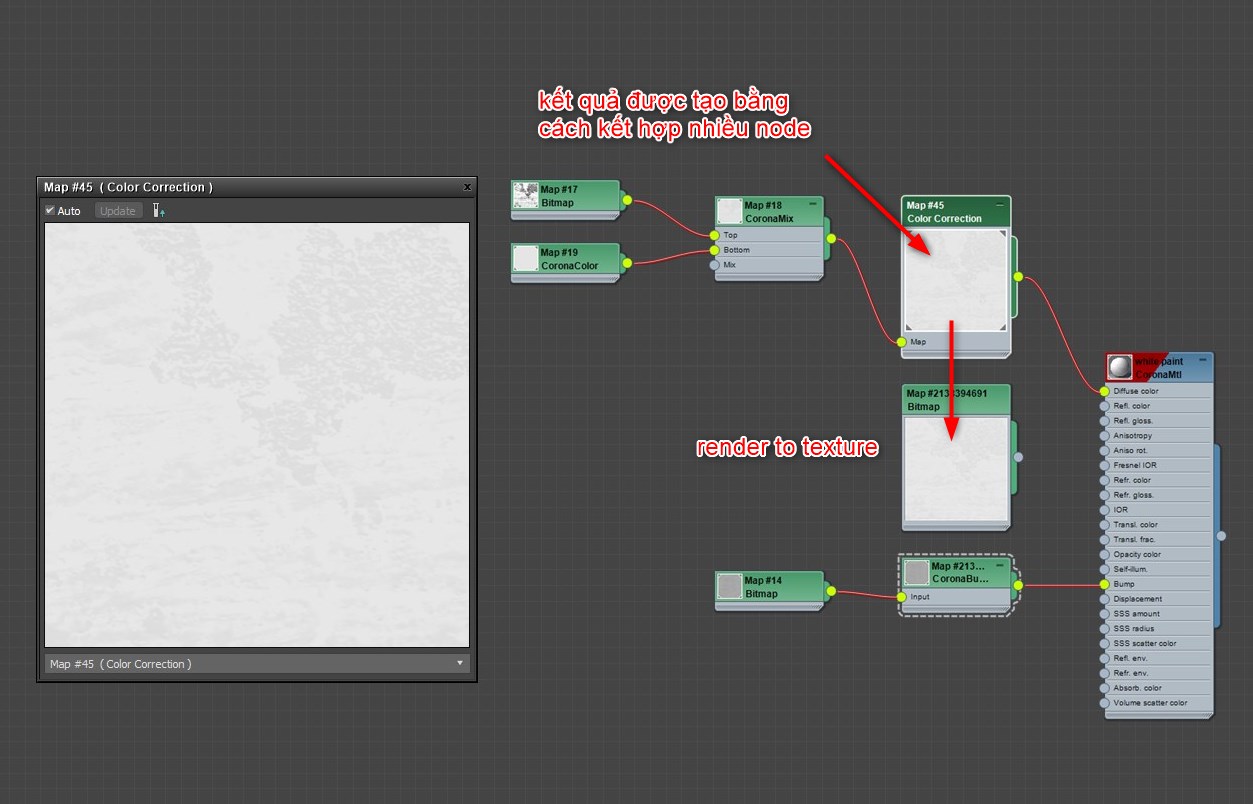Click the white paint CoronaMtl sphere preview

coord(1120,367)
